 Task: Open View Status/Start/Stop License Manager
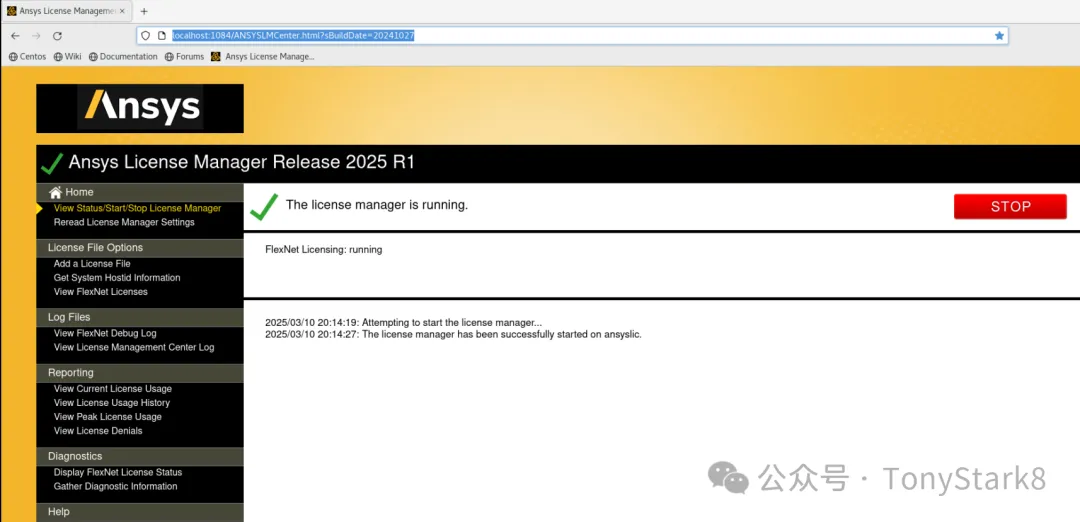137,208
